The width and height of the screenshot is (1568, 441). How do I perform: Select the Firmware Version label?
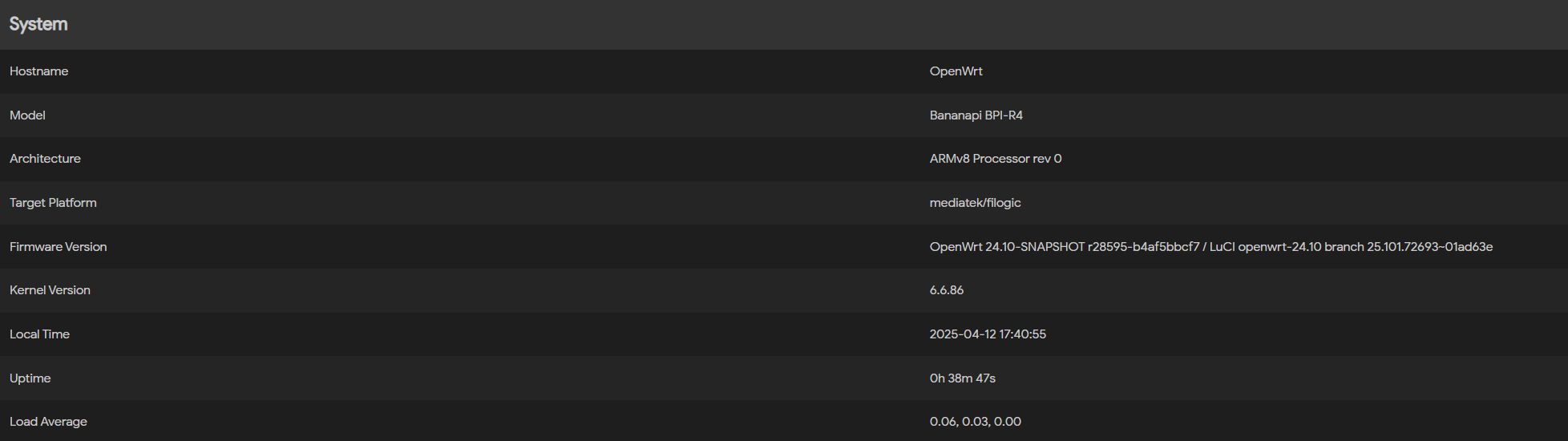58,247
